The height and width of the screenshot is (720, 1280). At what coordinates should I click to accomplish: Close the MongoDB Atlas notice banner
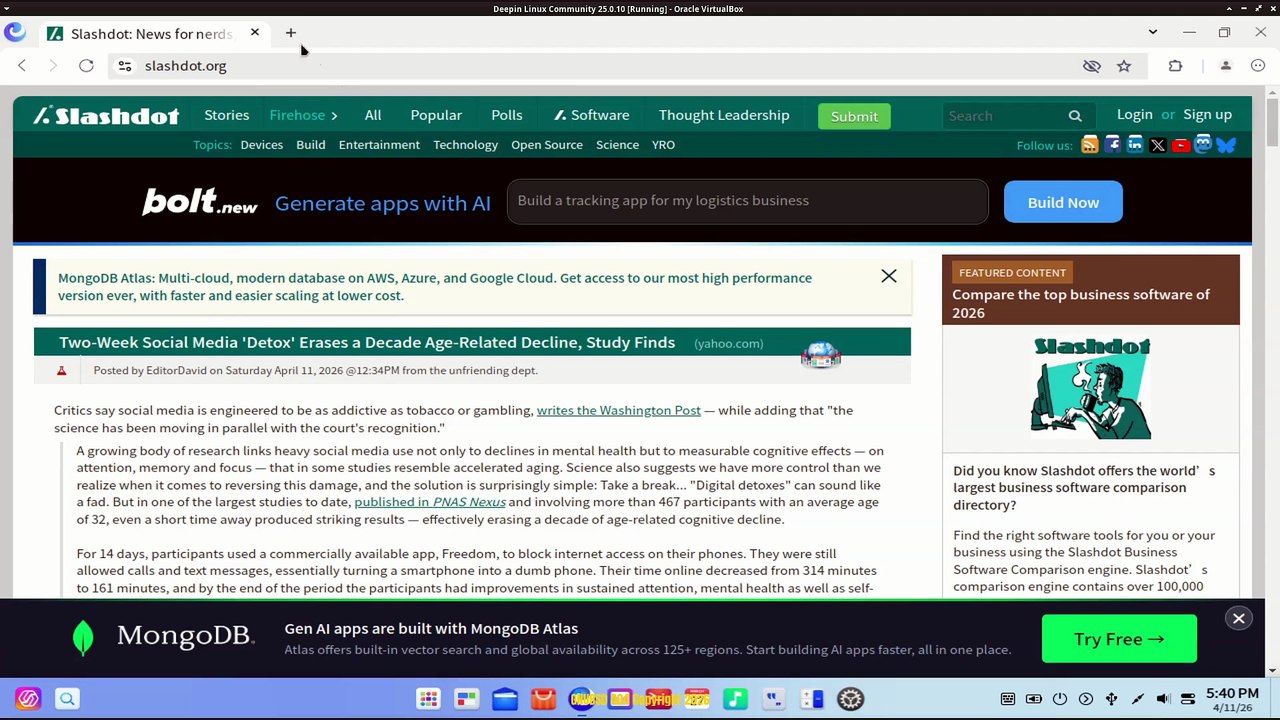(889, 276)
